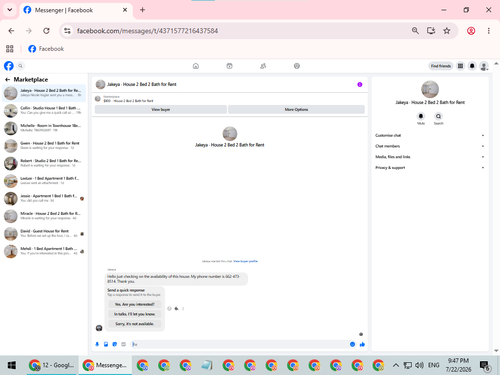Open the Facebook menu grid icon
The image size is (500, 375).
click(x=460, y=66)
